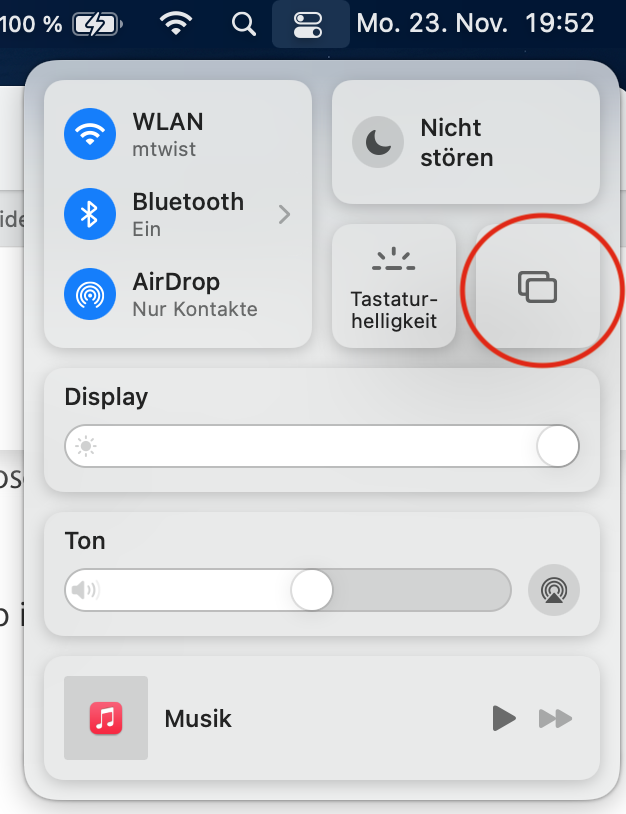The height and width of the screenshot is (814, 626).
Task: Open the Wi-Fi menu bar icon
Action: tap(176, 23)
